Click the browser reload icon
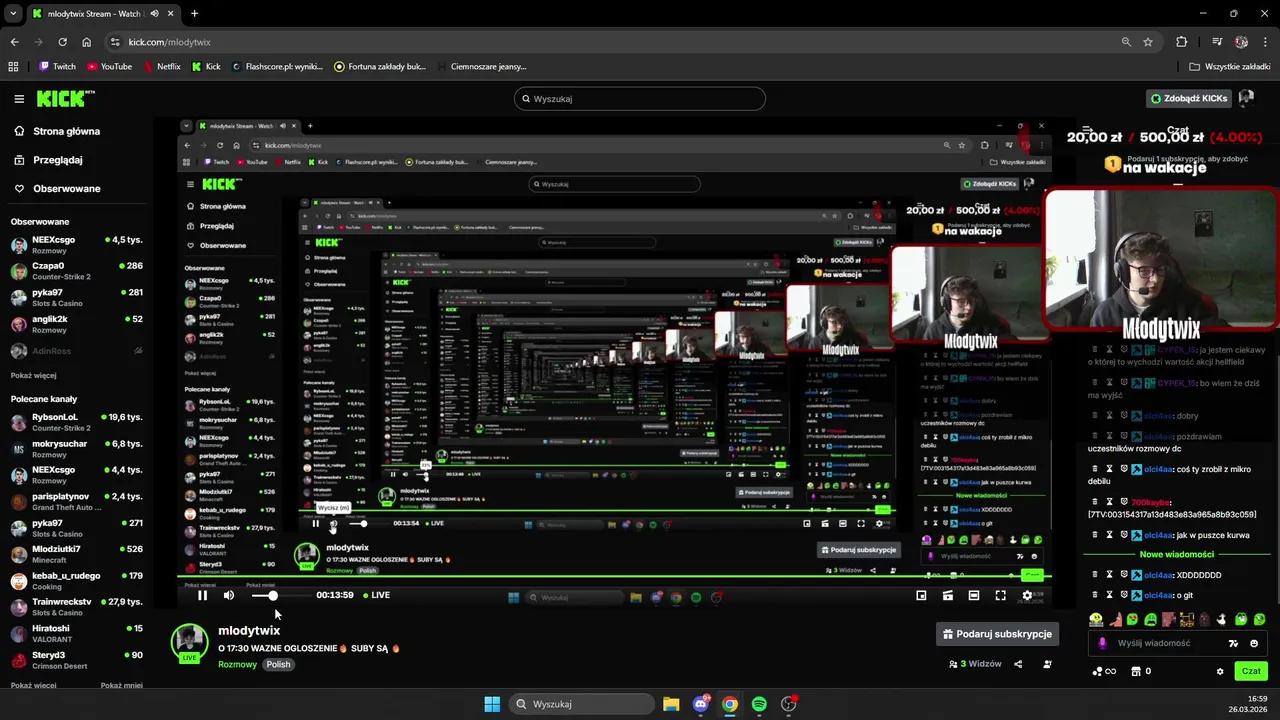The width and height of the screenshot is (1280, 720). [x=62, y=42]
